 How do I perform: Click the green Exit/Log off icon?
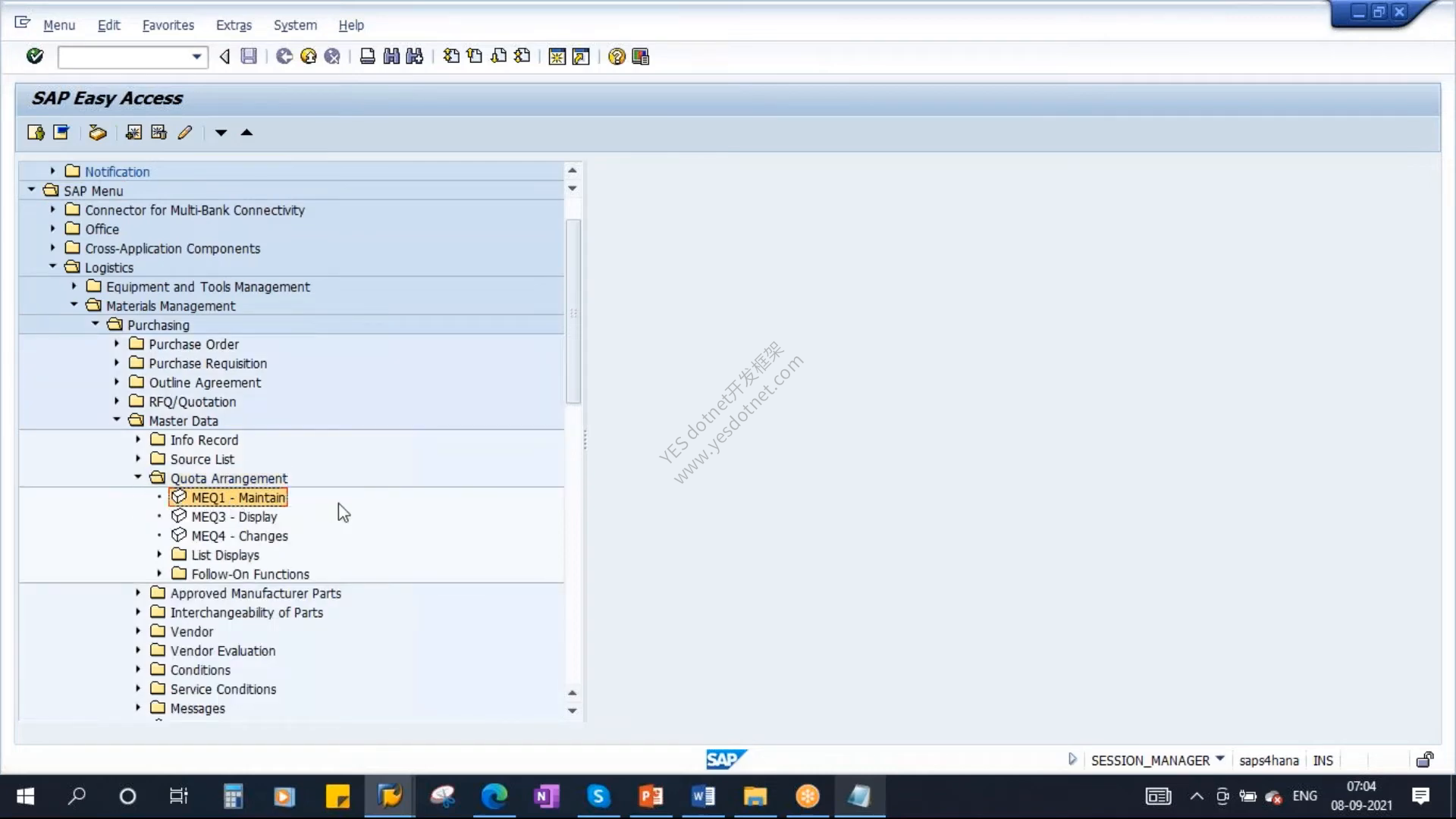284,56
